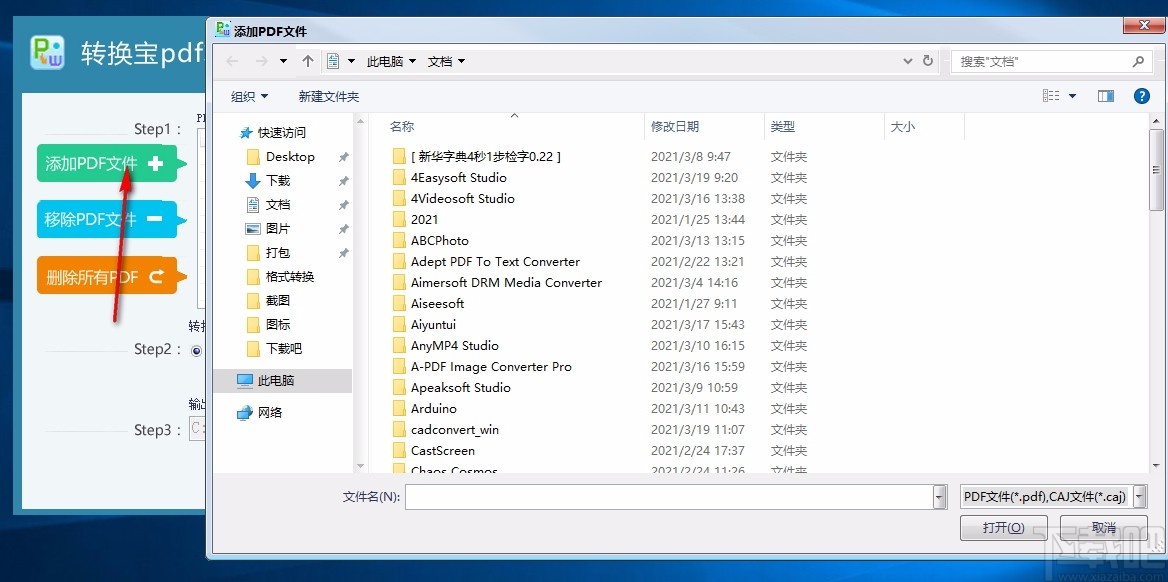This screenshot has width=1168, height=582.
Task: Toggle the pin next to 文档
Action: (343, 203)
